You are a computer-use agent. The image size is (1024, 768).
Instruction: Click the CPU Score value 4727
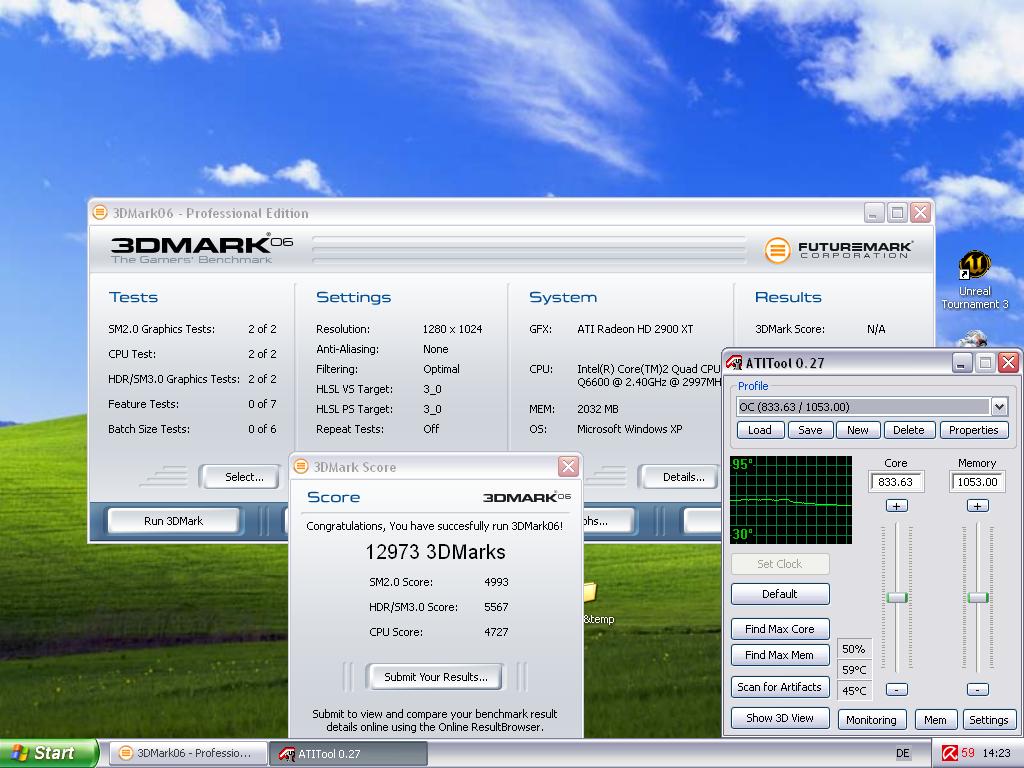(496, 632)
